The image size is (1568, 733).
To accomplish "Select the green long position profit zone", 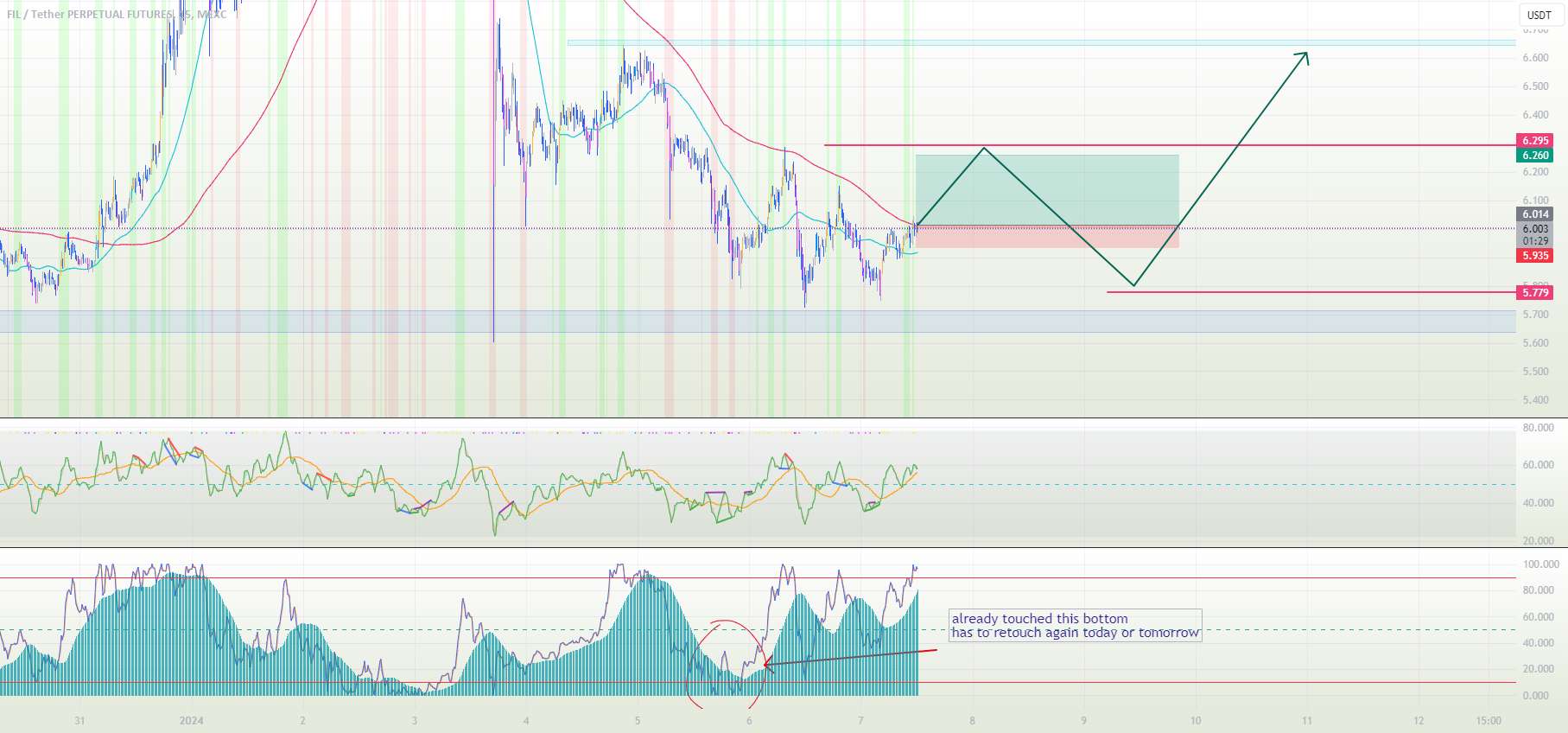I will tap(1047, 190).
